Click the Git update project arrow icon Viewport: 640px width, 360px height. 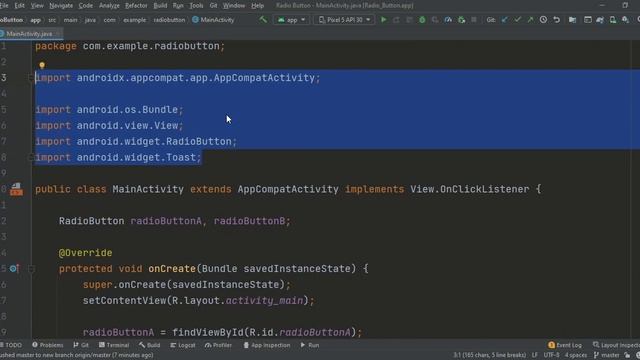coord(504,20)
